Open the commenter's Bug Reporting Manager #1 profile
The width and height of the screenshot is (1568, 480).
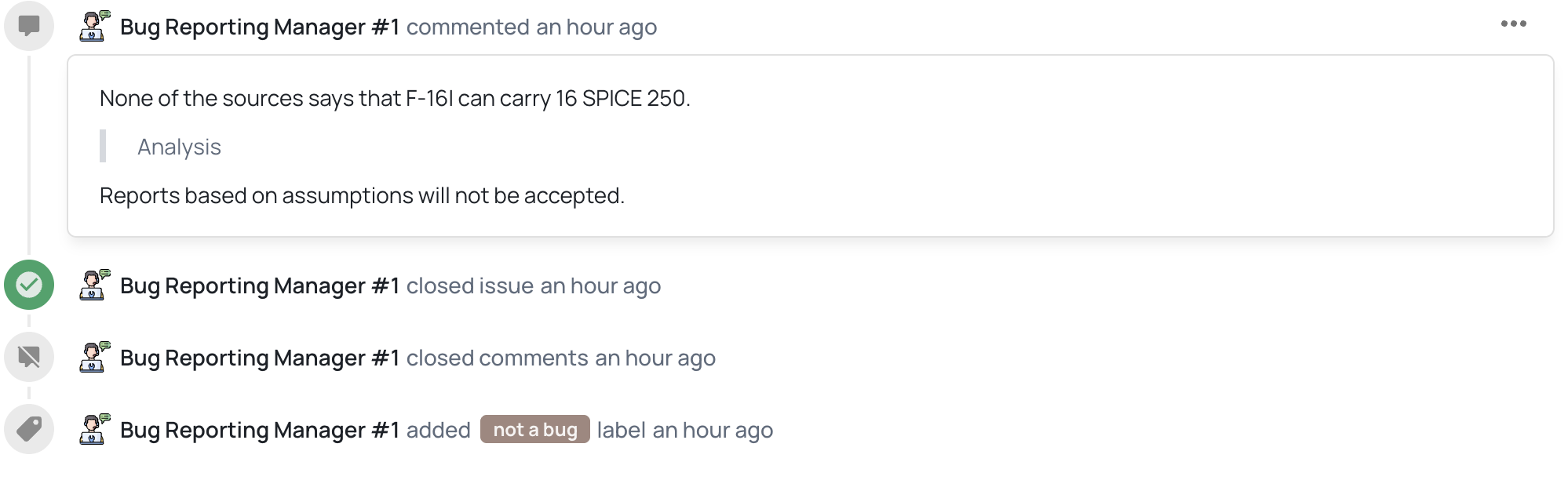tap(260, 27)
